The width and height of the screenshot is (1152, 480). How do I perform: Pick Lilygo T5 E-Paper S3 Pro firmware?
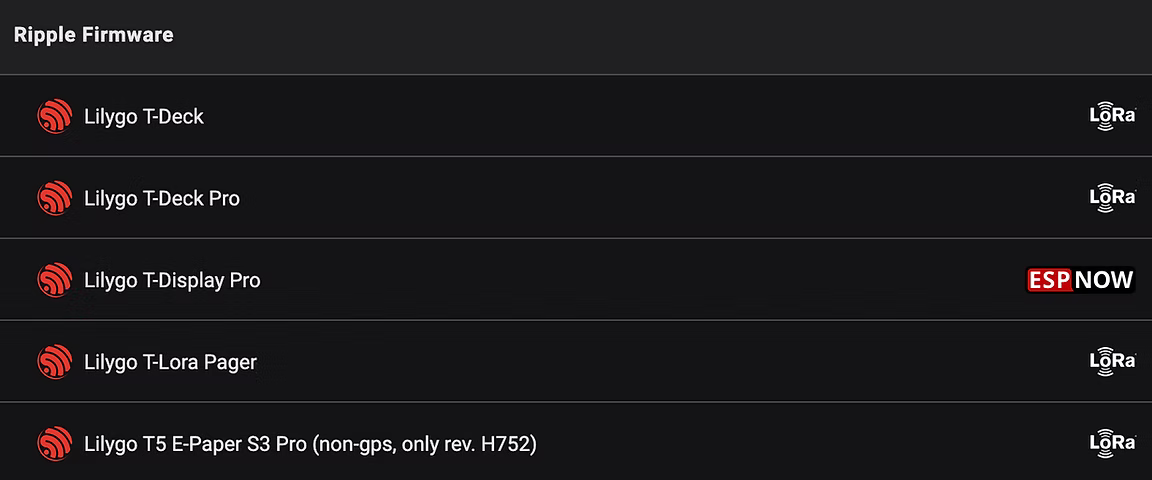[195, 443]
